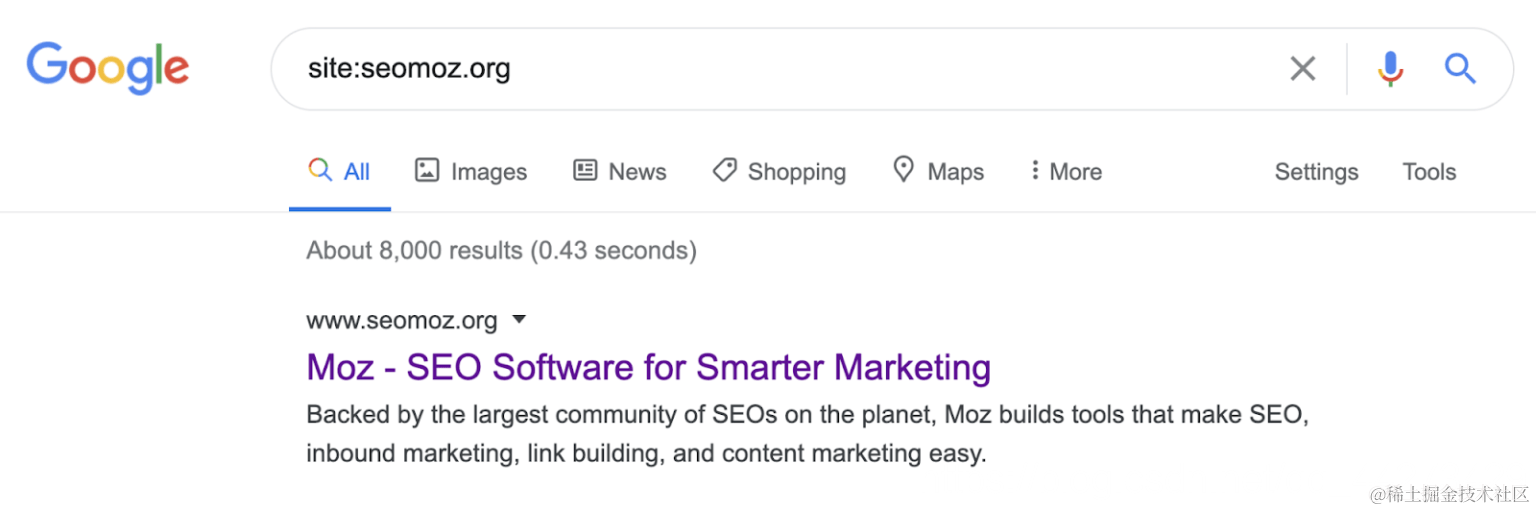Click the About 8,000 results stats text
Viewport: 1536px width, 511px height.
[502, 250]
